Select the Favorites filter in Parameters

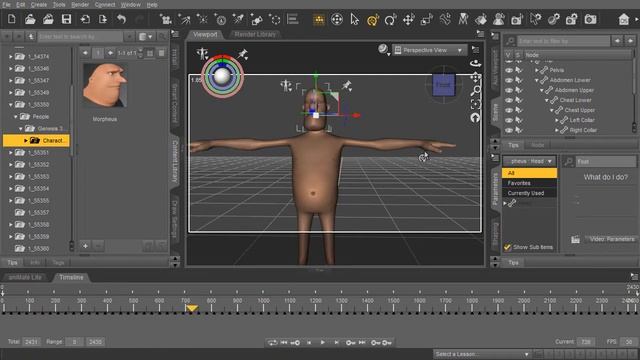click(x=529, y=183)
